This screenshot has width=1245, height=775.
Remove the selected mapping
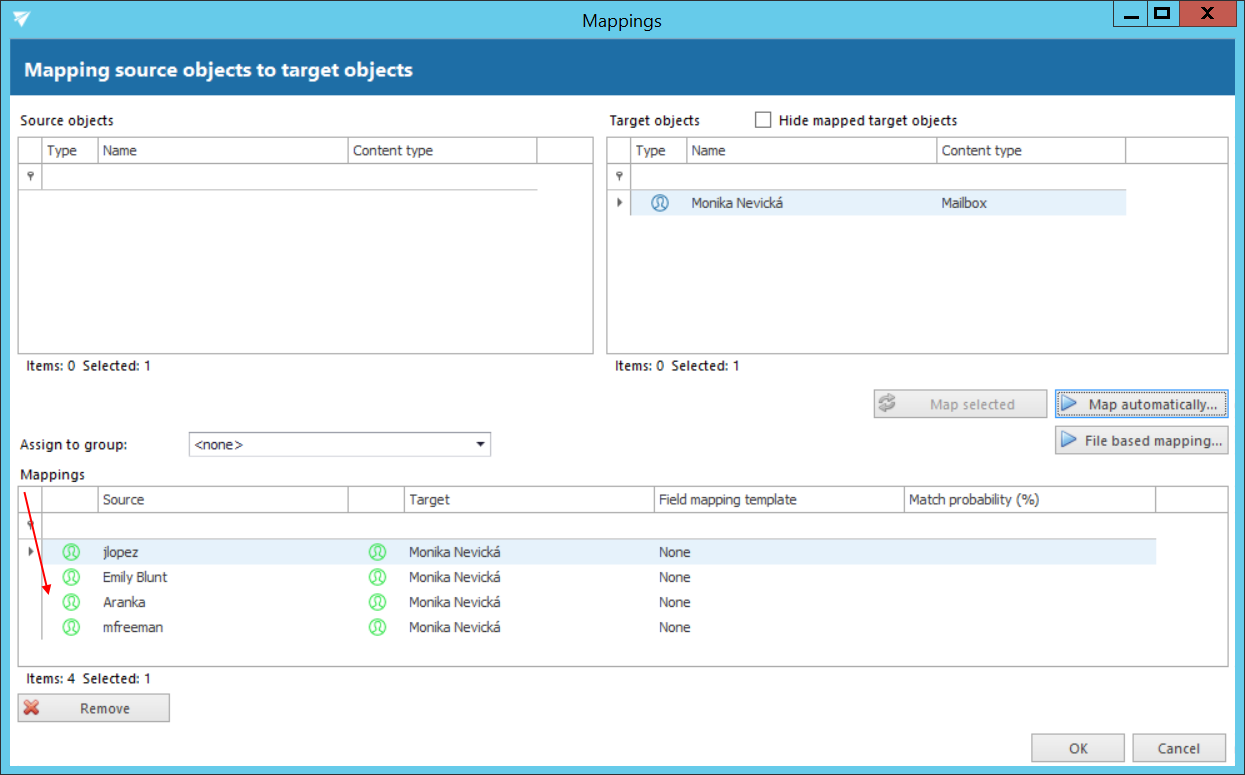94,708
